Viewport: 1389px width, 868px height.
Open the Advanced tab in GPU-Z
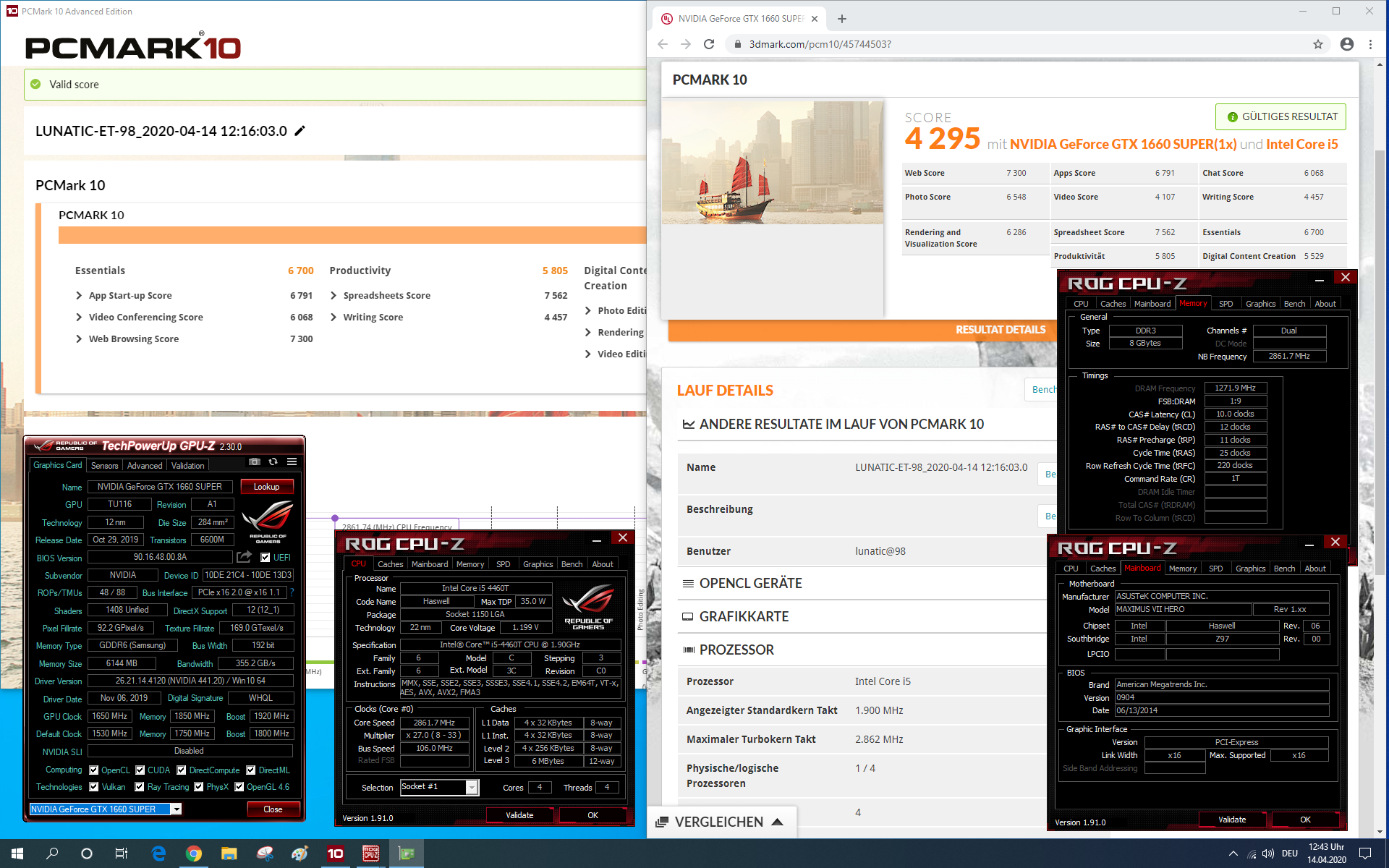[145, 466]
